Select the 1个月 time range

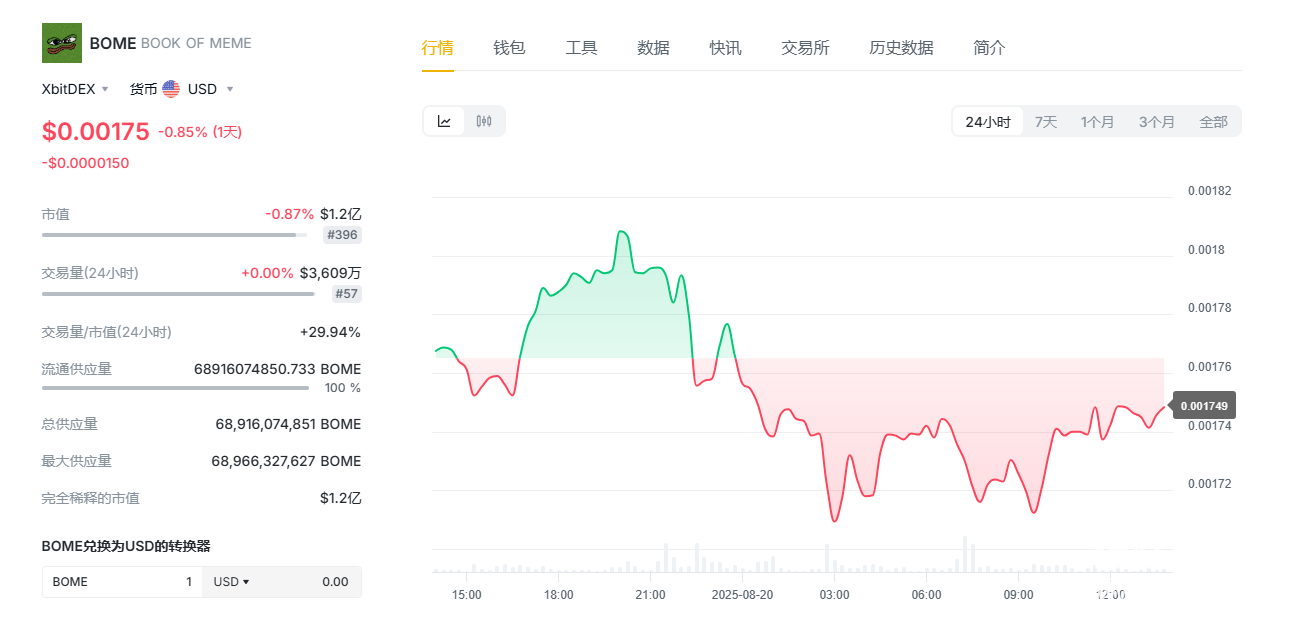click(1097, 122)
